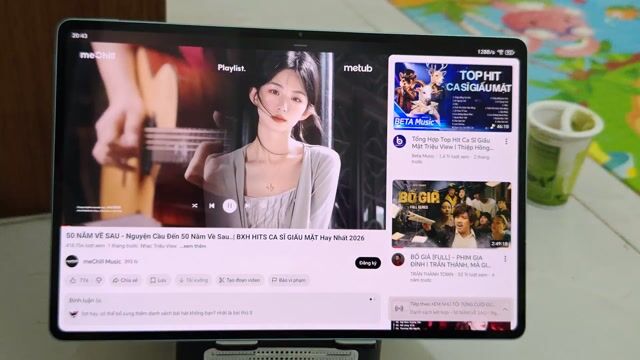
Task: Toggle the shuffle icon in the player
Action: click(195, 206)
